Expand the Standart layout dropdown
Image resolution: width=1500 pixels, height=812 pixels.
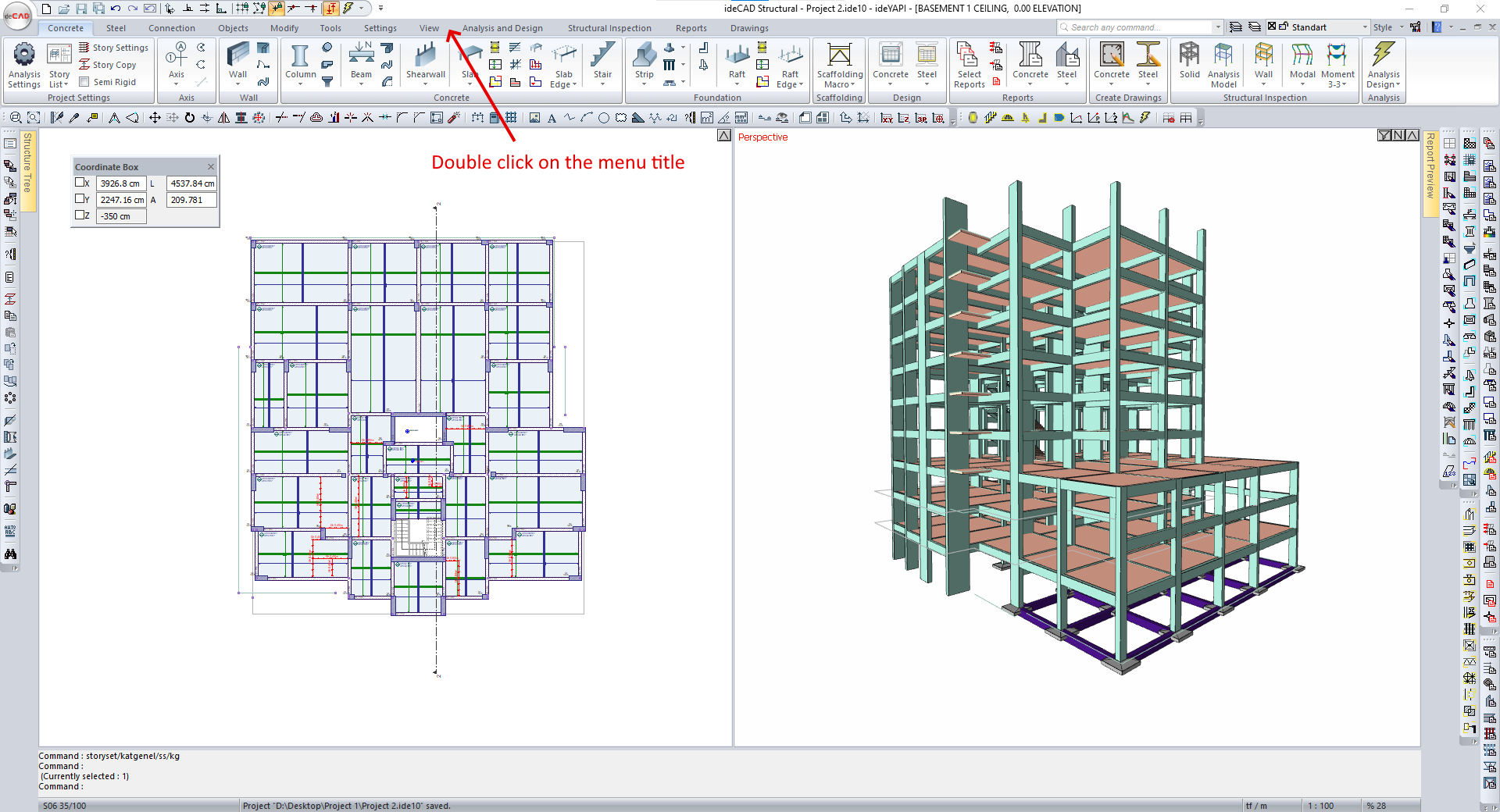pyautogui.click(x=1365, y=27)
